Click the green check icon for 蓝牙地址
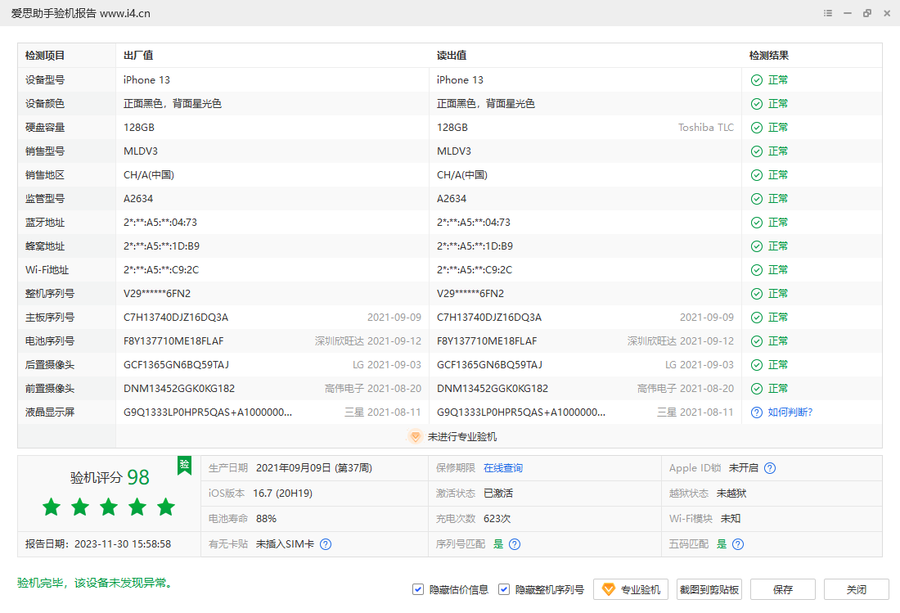The height and width of the screenshot is (613, 900). click(x=757, y=223)
